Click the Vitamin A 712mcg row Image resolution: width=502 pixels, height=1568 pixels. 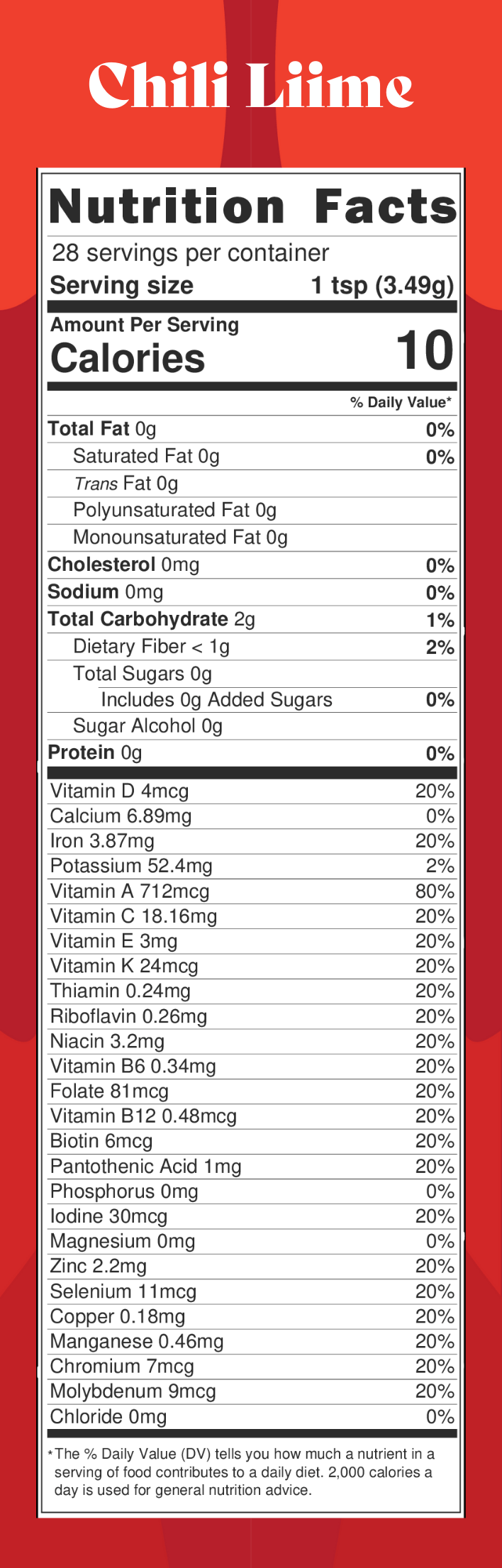[x=252, y=891]
